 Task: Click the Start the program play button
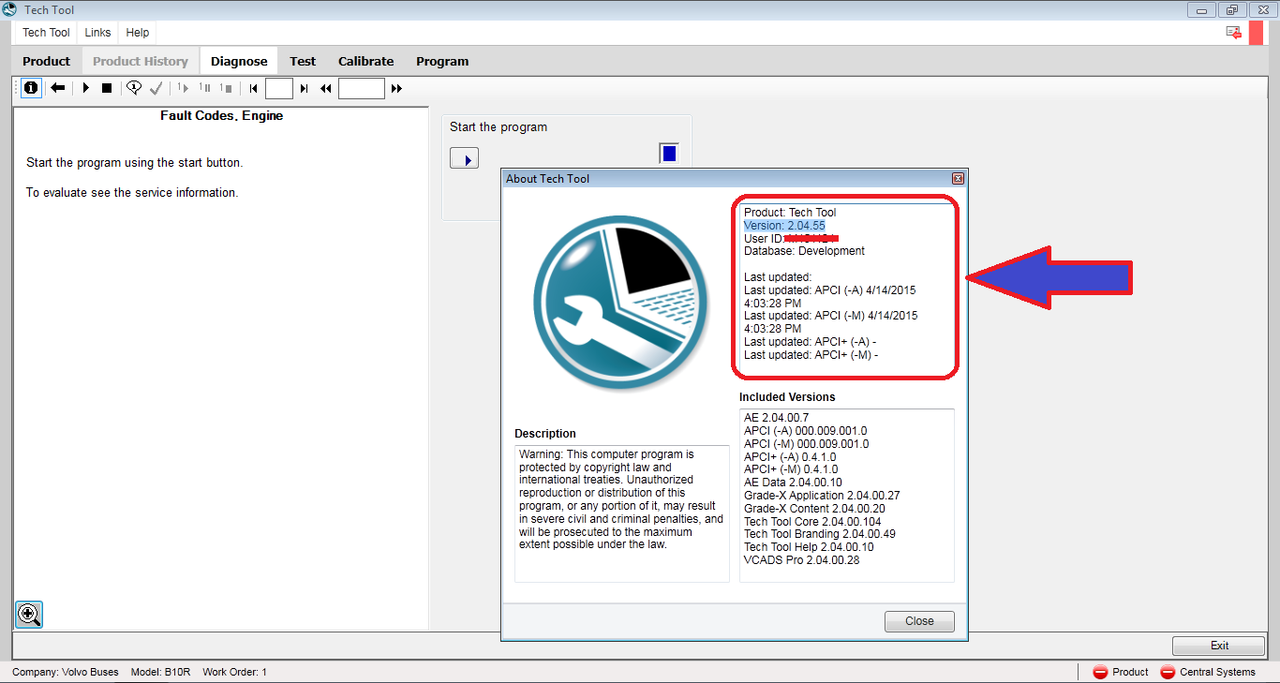tap(464, 158)
